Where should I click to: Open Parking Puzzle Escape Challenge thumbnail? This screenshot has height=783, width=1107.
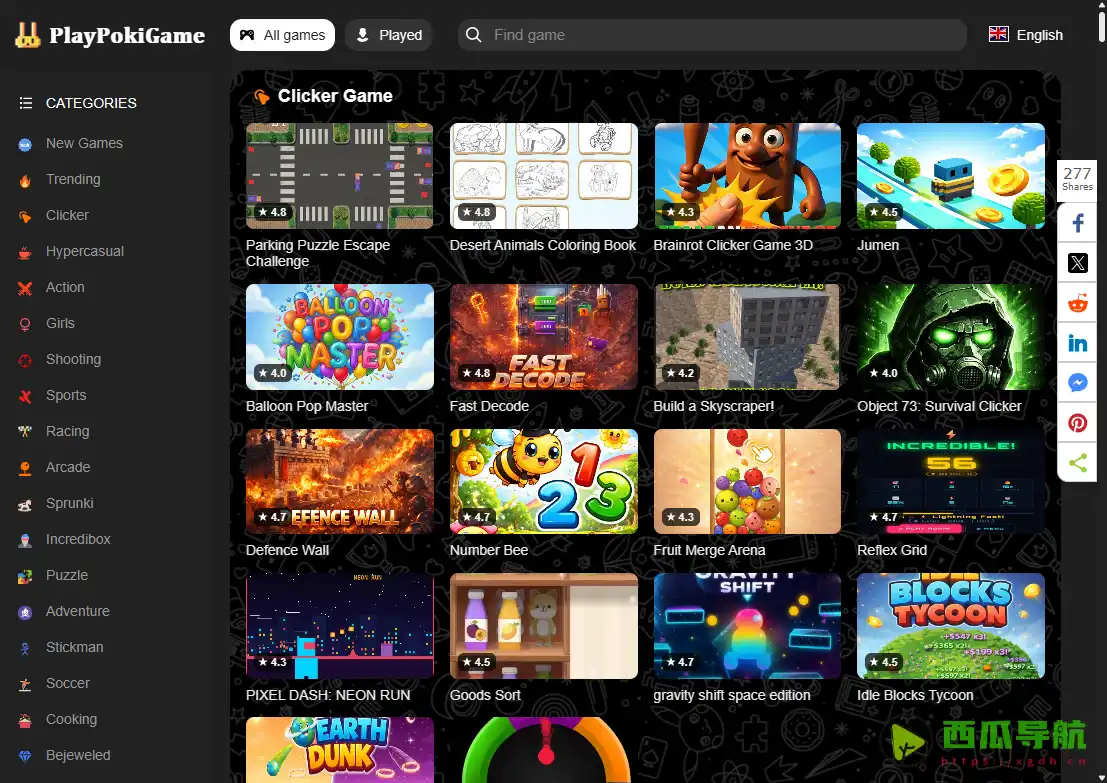pos(340,176)
